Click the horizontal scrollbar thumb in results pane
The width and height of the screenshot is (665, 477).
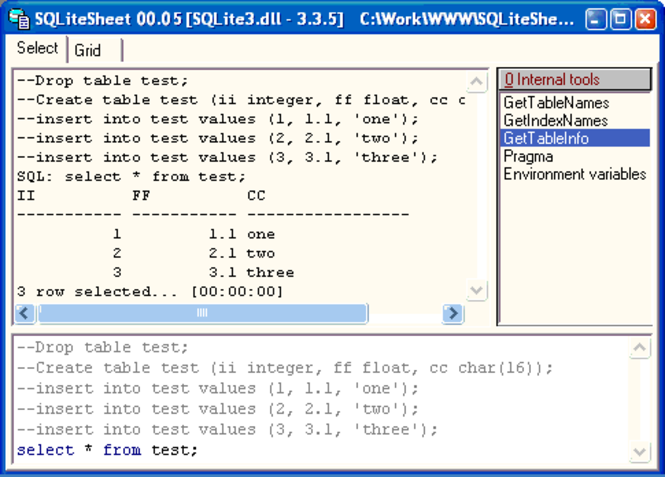pos(202,313)
